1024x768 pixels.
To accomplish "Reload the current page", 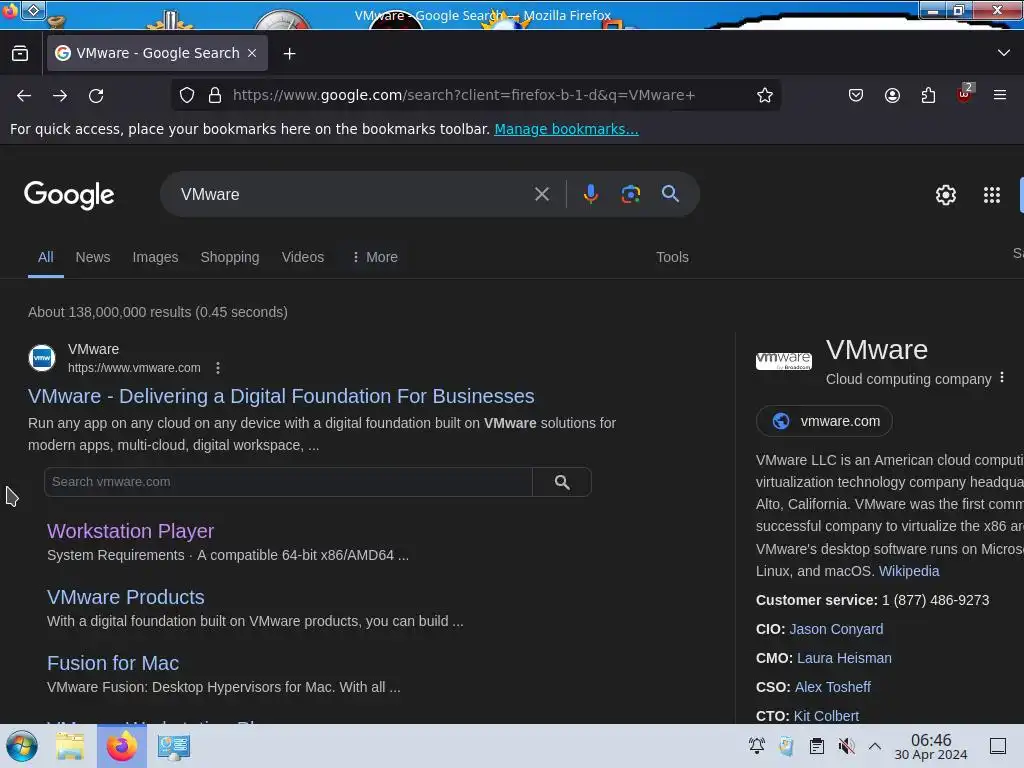I will (x=96, y=95).
